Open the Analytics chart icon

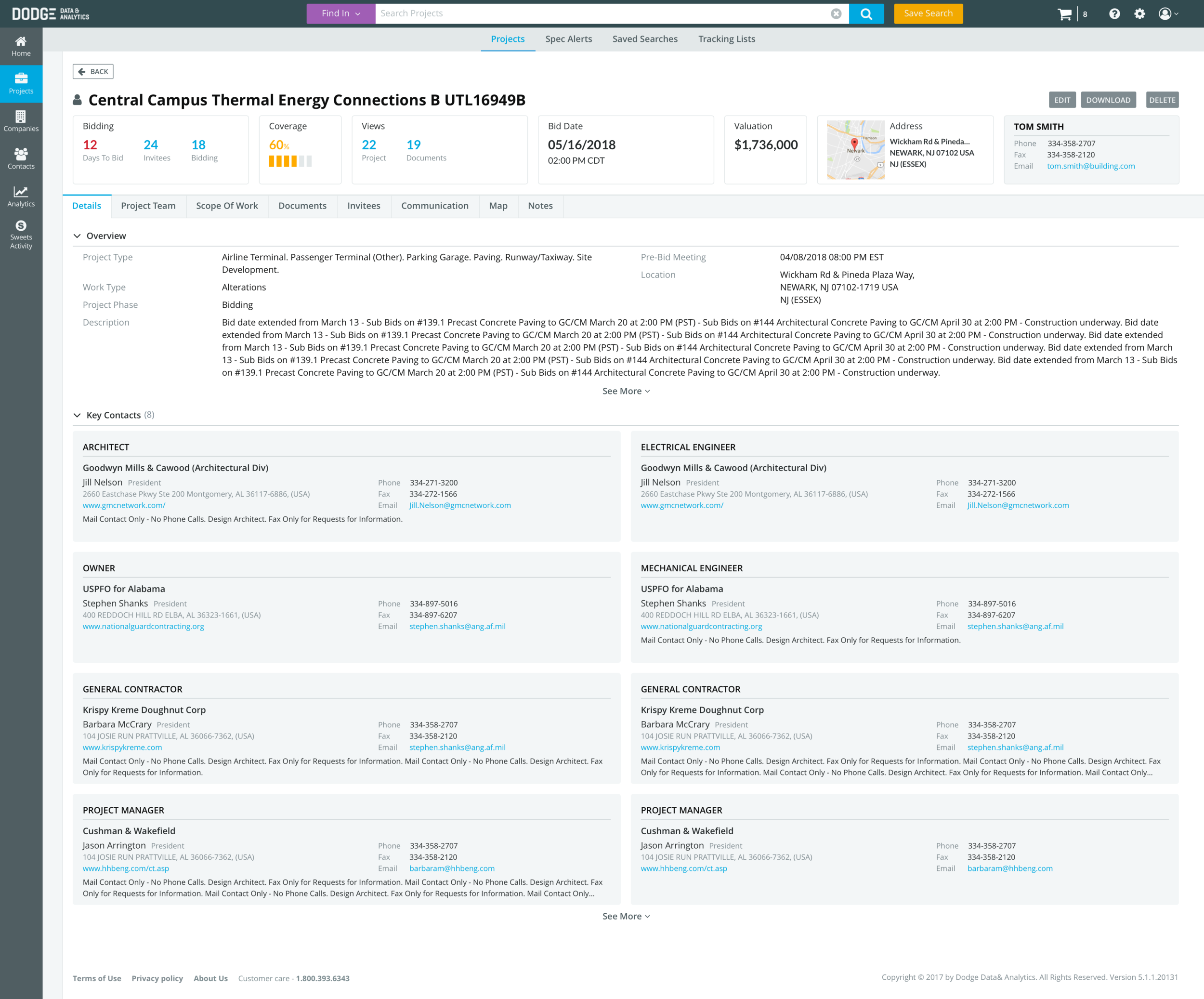pos(21,196)
